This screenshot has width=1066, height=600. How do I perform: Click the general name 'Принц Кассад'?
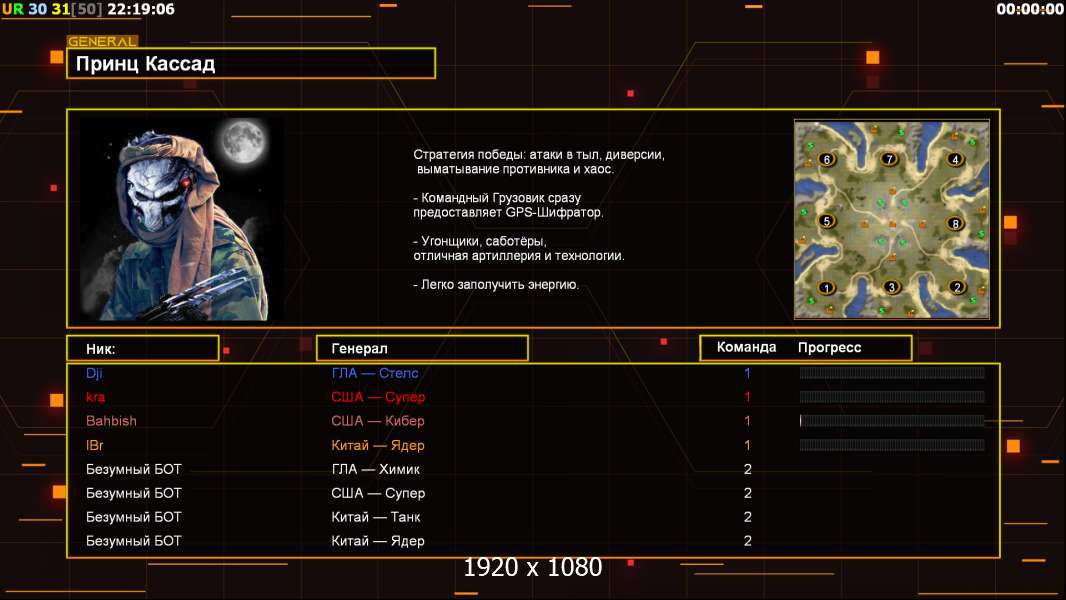point(145,64)
